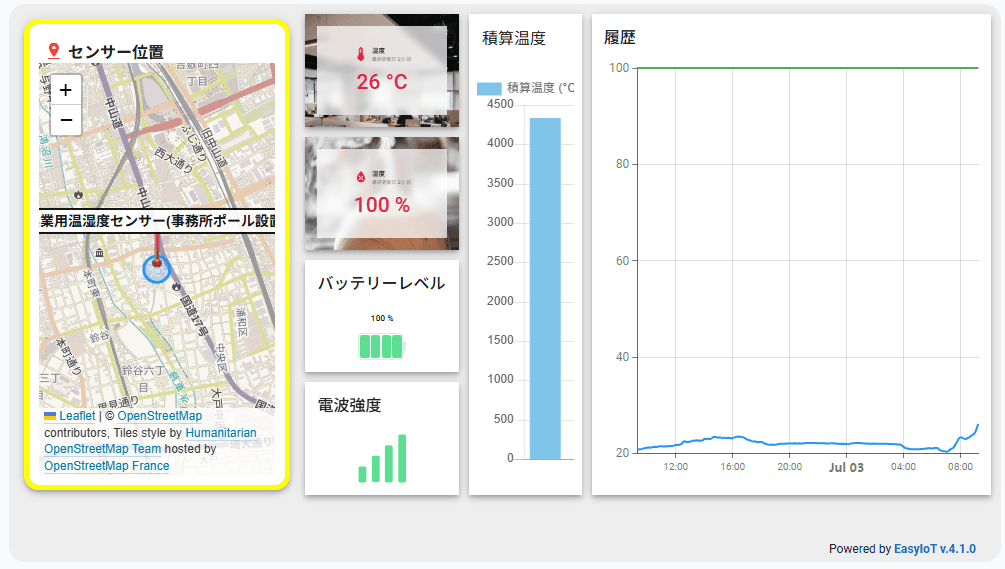Visit the OpenStreetMap France link

[107, 466]
